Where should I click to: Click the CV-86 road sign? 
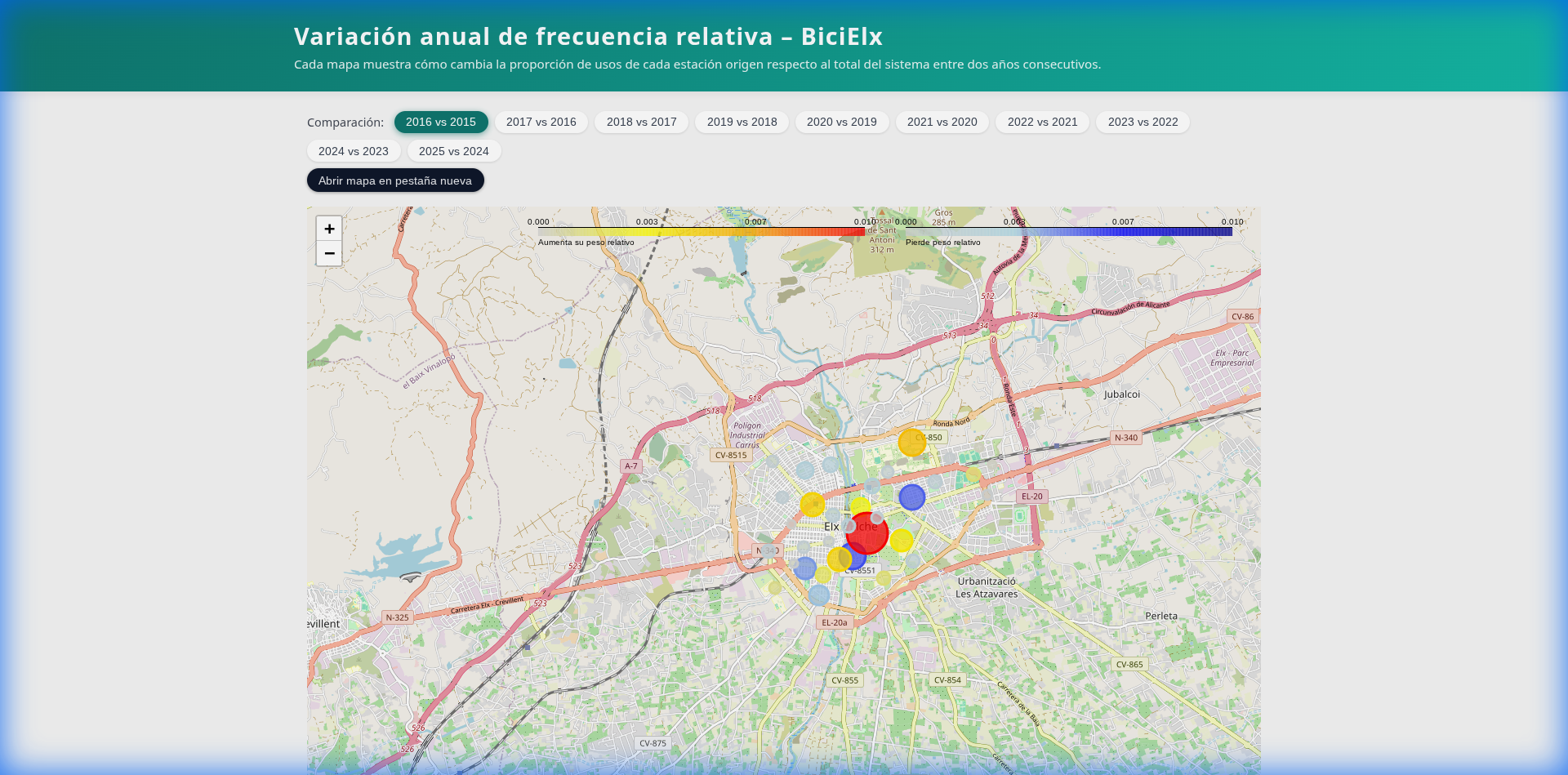[x=1243, y=316]
